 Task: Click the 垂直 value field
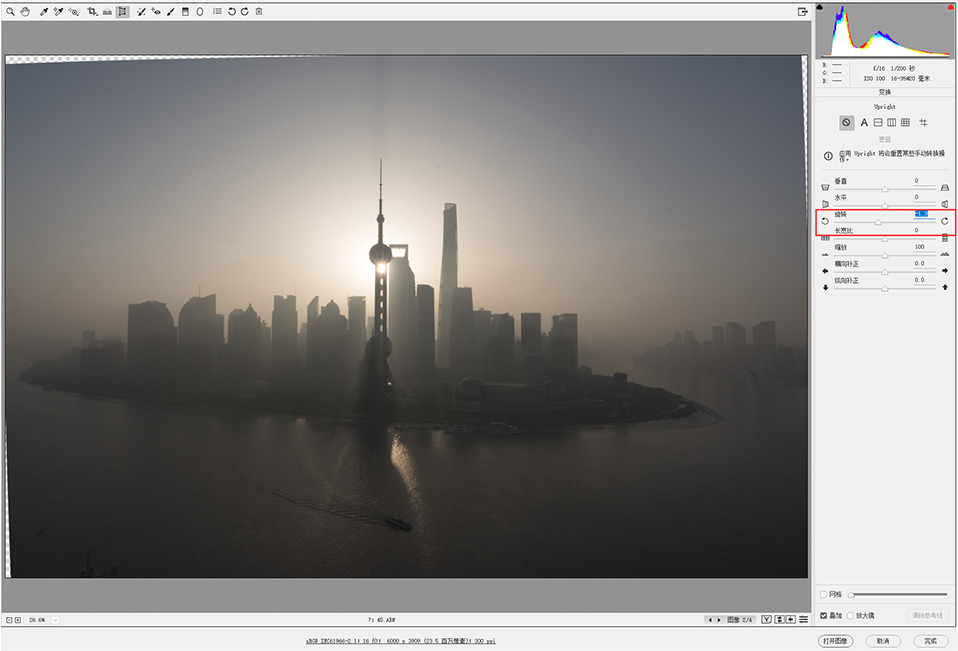pyautogui.click(x=924, y=181)
